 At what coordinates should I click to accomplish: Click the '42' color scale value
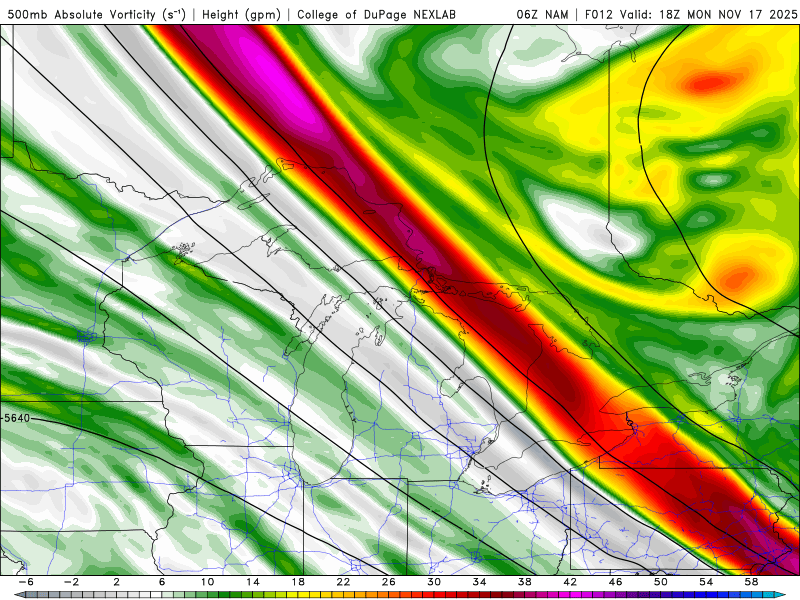pyautogui.click(x=570, y=582)
